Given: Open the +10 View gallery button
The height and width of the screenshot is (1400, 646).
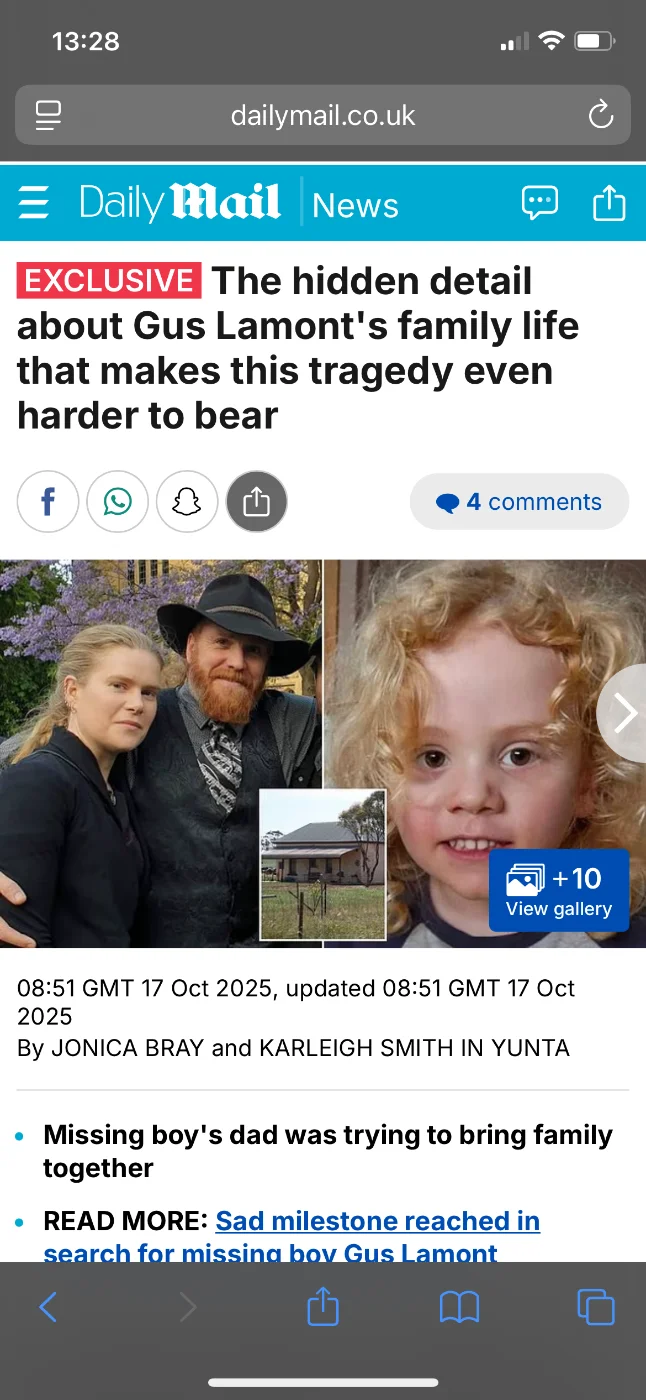Looking at the screenshot, I should click(x=559, y=890).
